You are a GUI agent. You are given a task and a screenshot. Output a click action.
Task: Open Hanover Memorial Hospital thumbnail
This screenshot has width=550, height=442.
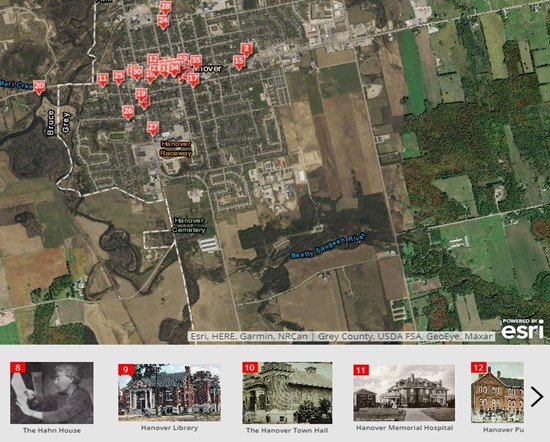404,393
